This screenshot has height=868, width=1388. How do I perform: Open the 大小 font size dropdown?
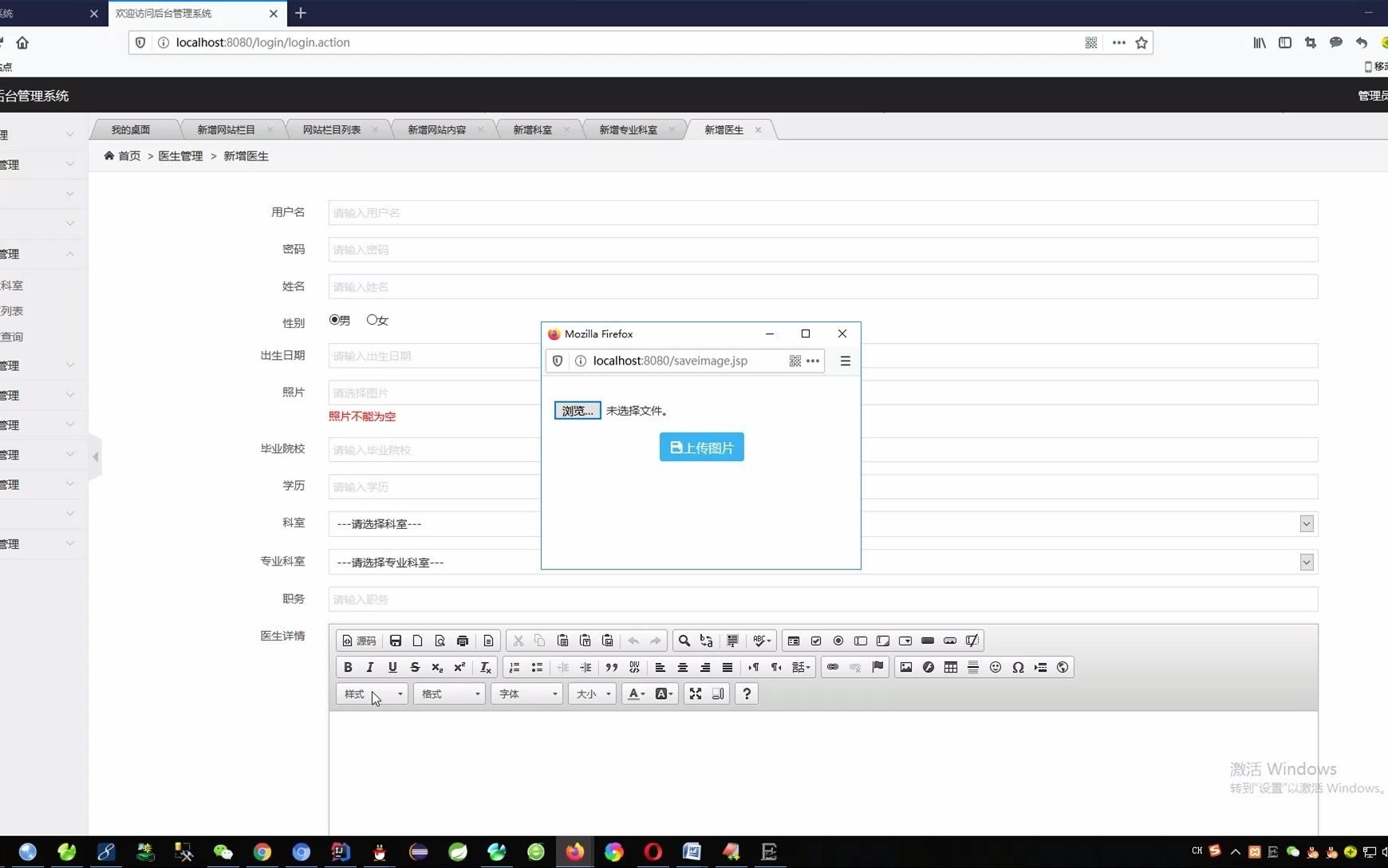(591, 693)
